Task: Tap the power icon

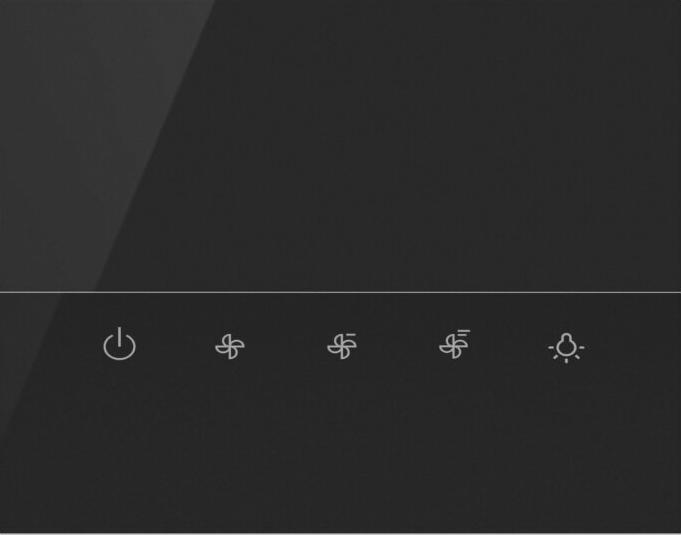Action: (x=119, y=344)
